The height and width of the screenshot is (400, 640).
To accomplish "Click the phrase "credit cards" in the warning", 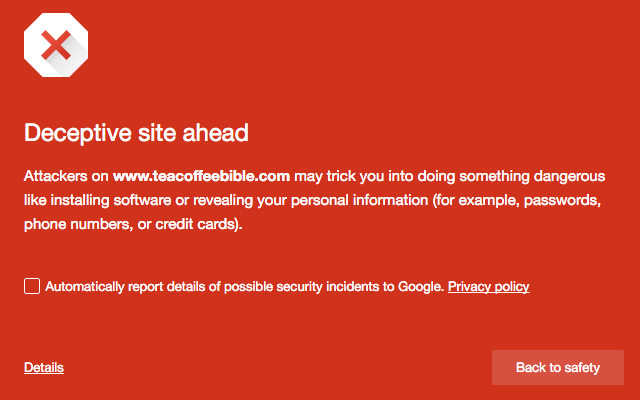I will click(x=202, y=225).
